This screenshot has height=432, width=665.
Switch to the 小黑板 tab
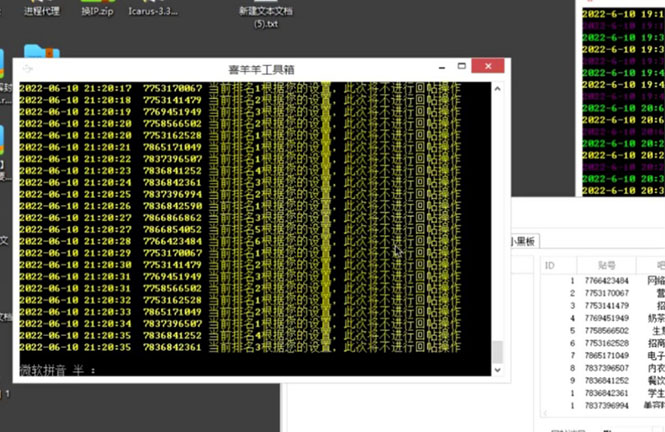[x=524, y=241]
